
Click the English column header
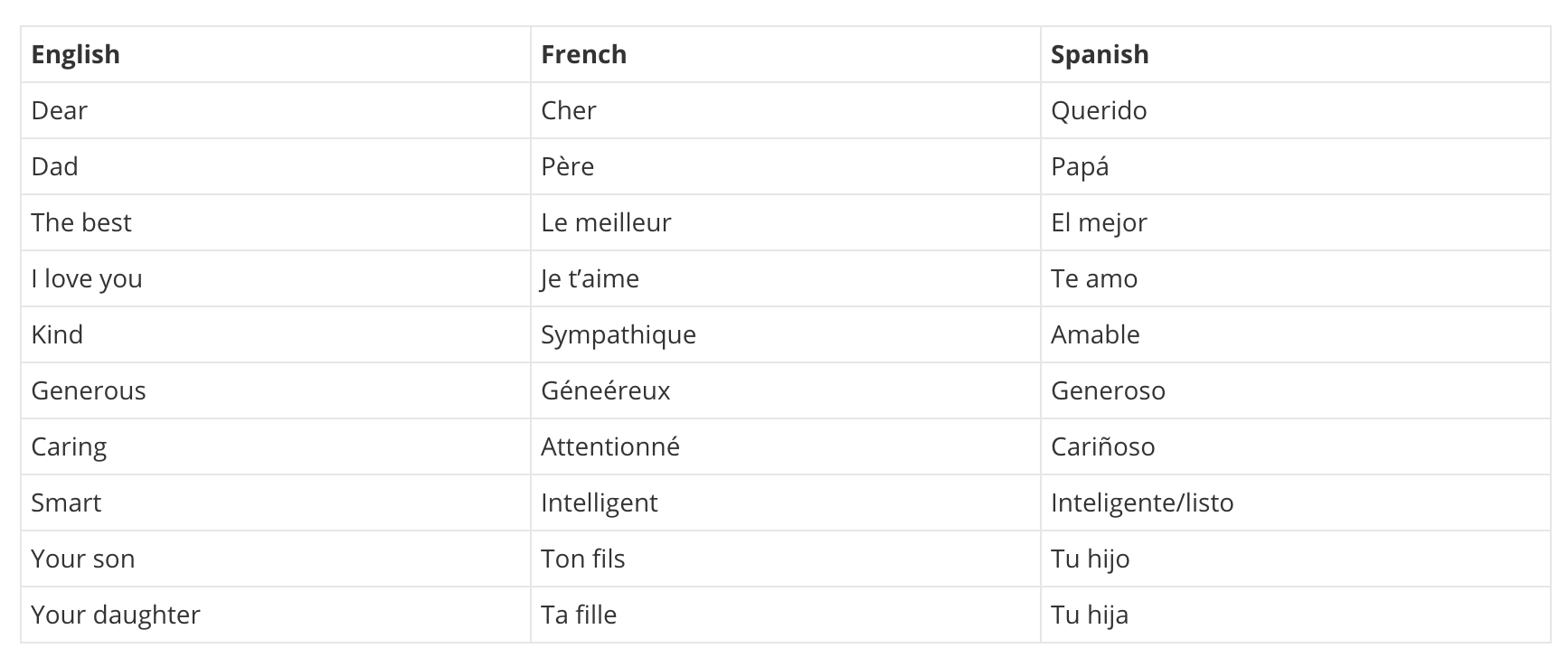point(276,54)
